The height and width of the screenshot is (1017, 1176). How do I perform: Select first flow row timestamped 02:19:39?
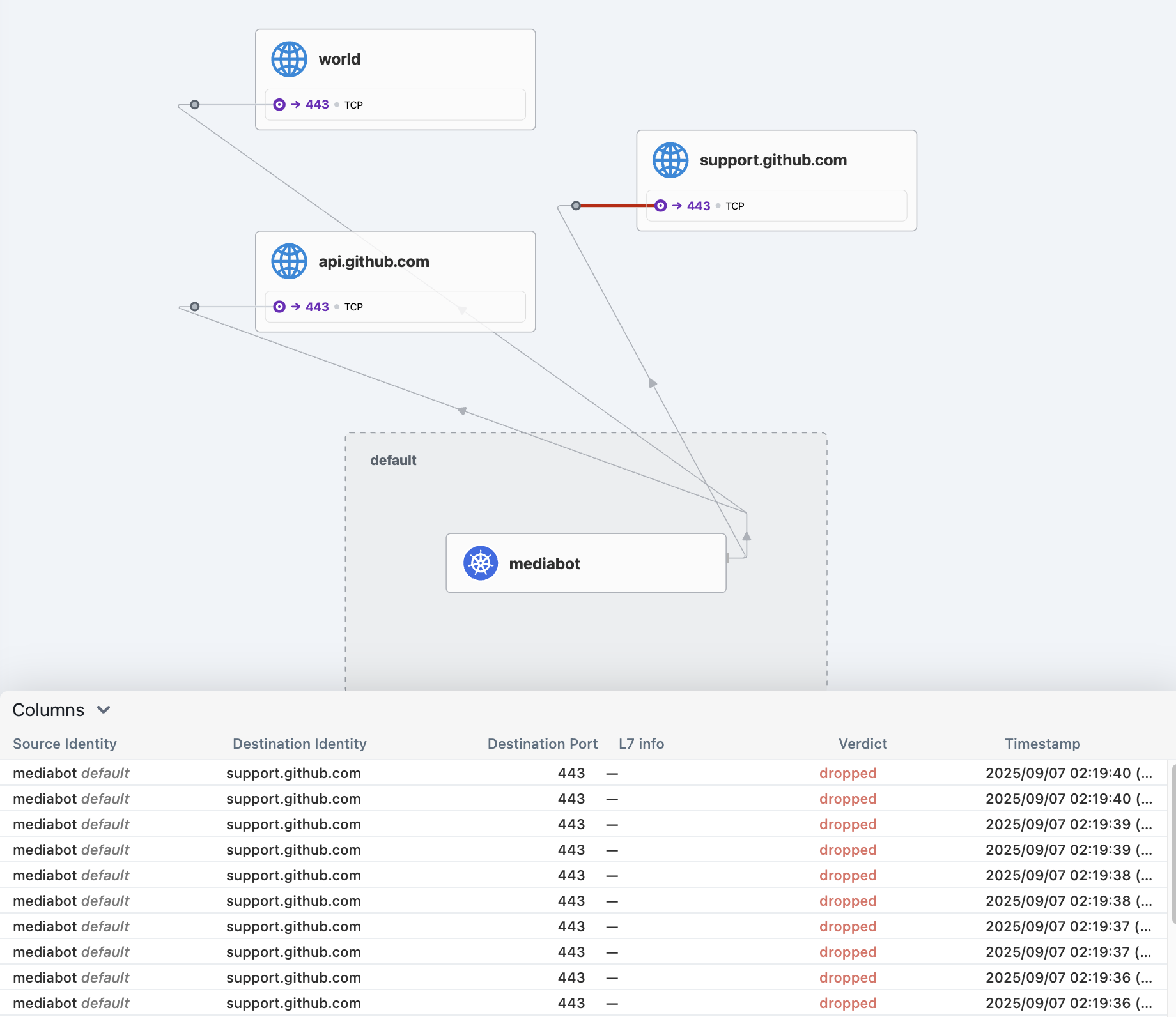[584, 824]
